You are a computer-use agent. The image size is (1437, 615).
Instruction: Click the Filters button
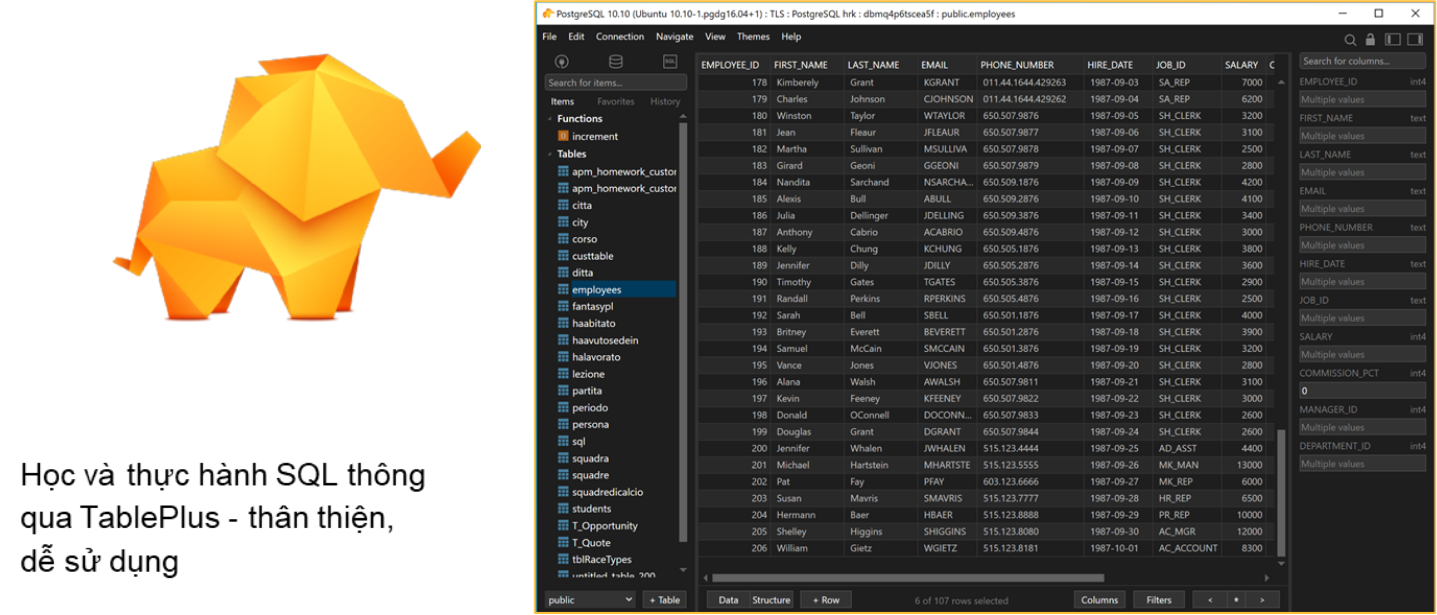pos(1158,600)
